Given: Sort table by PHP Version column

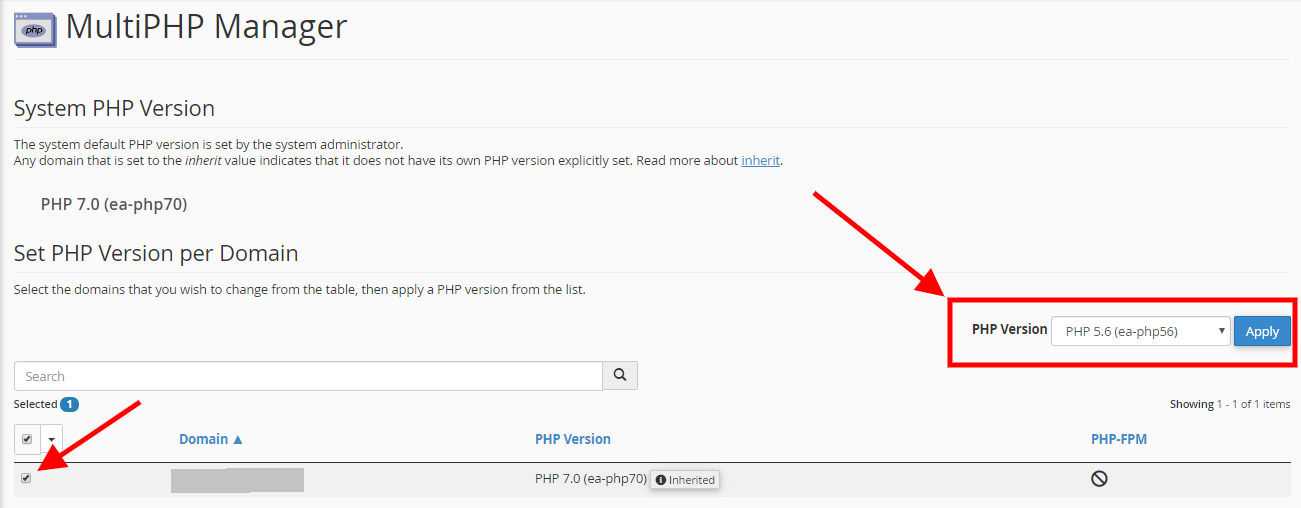Looking at the screenshot, I should coord(573,439).
